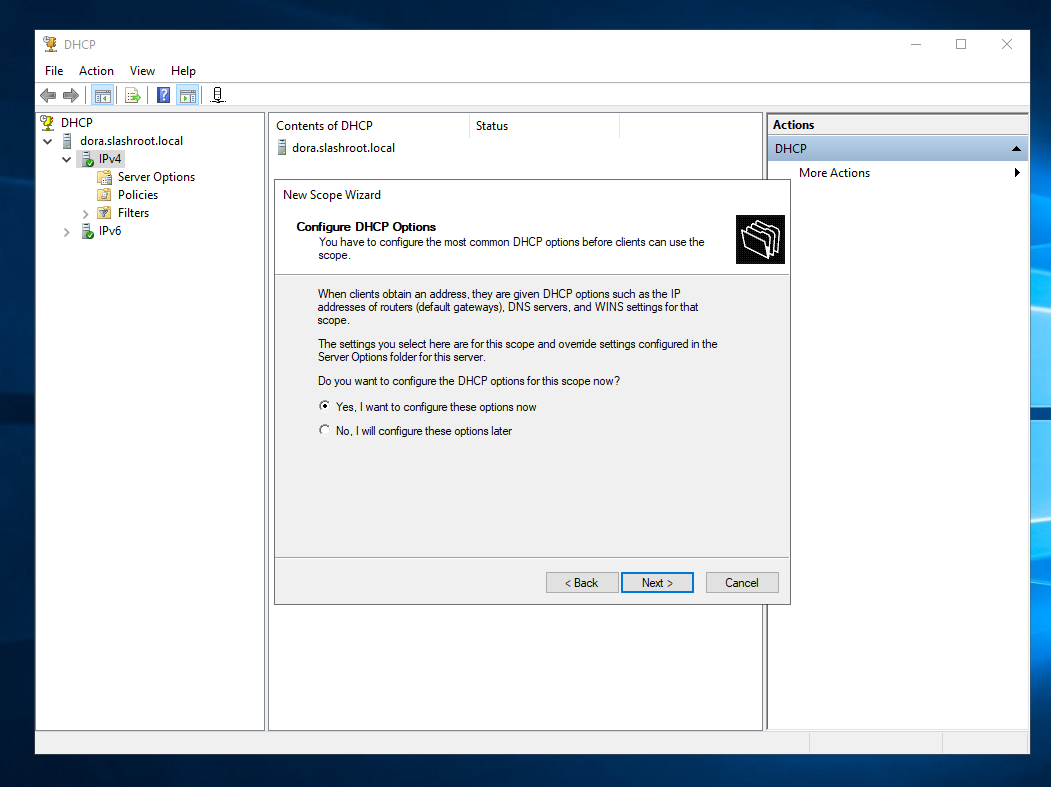
Task: Expand the Filters tree node
Action: 86,214
